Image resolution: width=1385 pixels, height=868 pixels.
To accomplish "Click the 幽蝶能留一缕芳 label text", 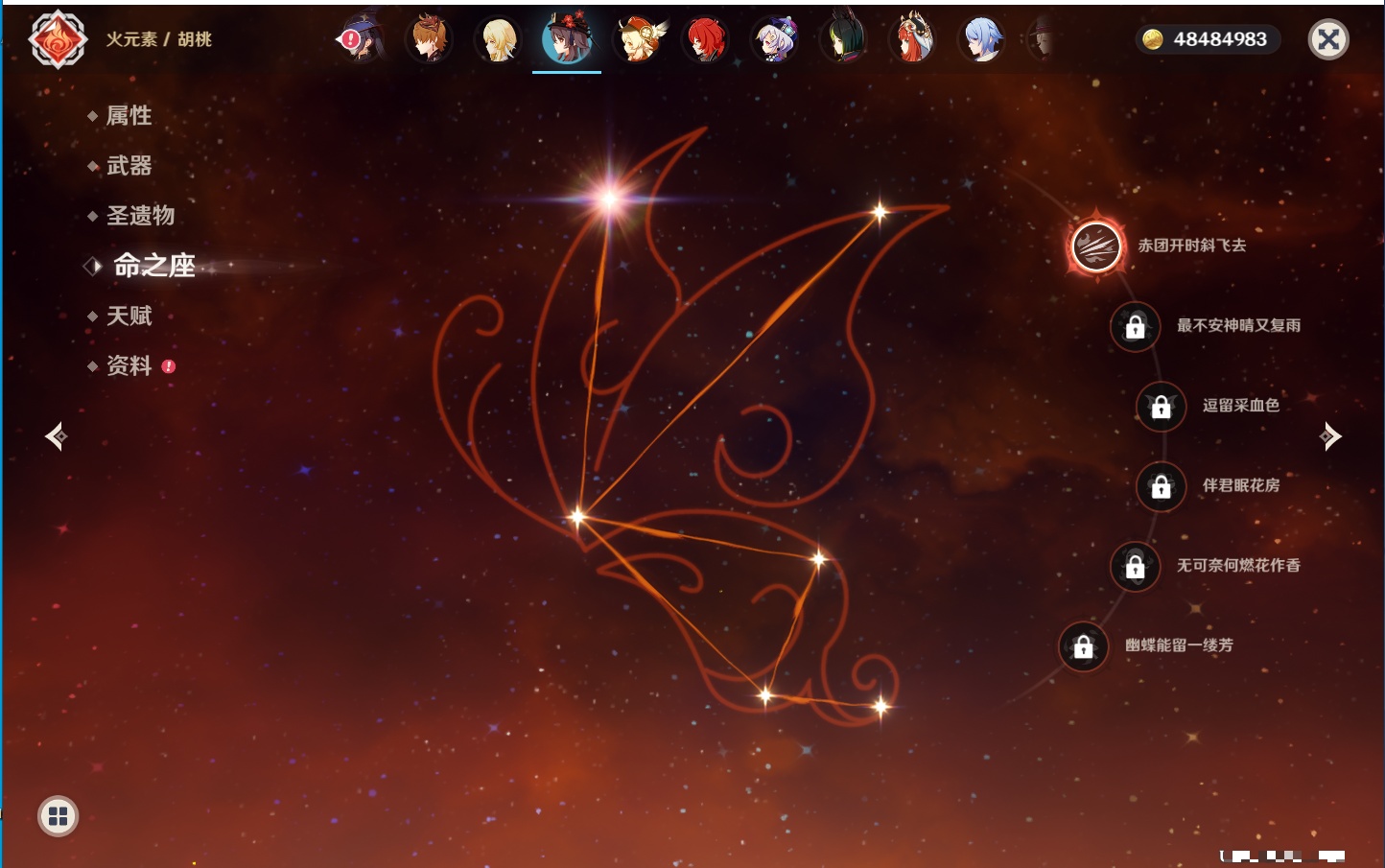I will [1179, 645].
